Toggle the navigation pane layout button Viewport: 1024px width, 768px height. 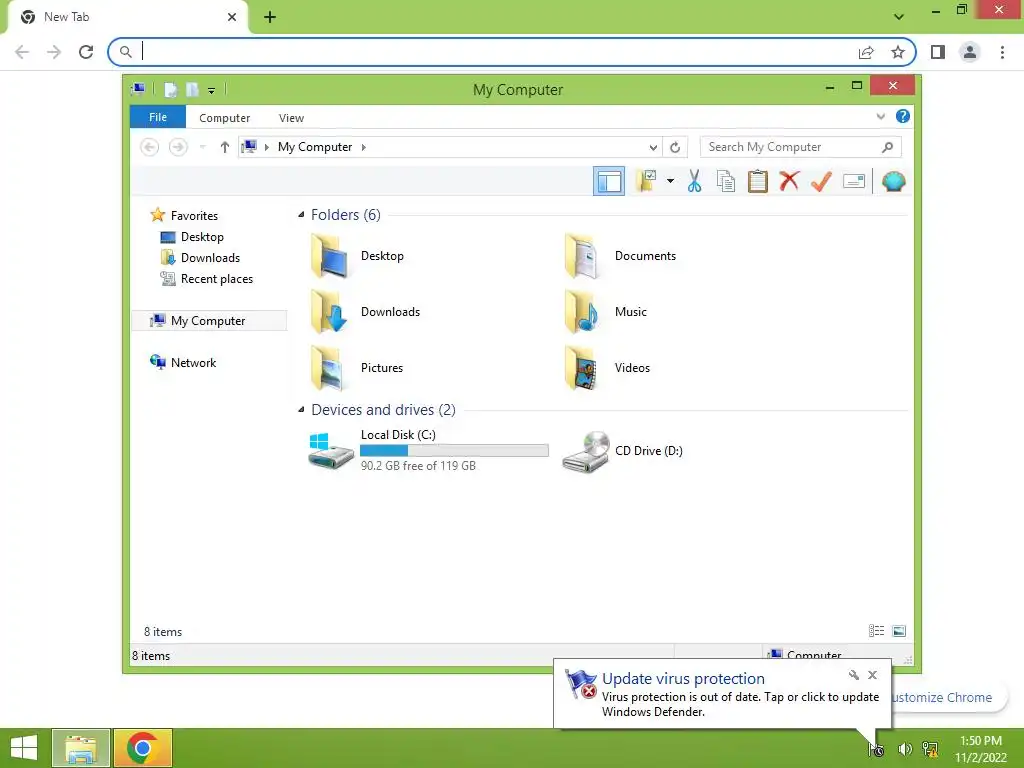(x=609, y=182)
